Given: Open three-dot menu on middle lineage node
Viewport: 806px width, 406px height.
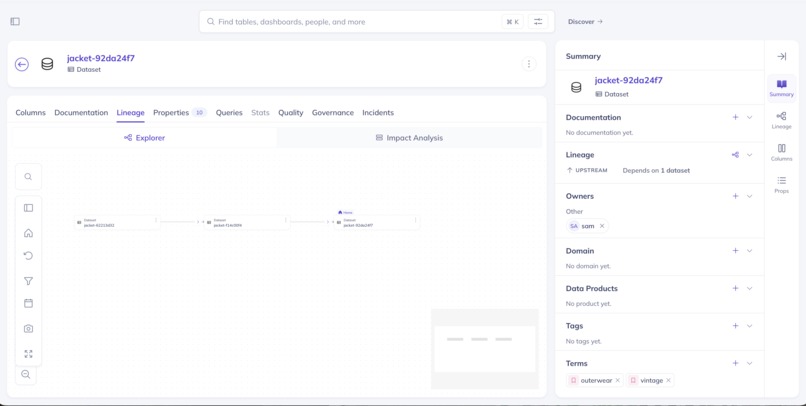Looking at the screenshot, I should pyautogui.click(x=285, y=220).
